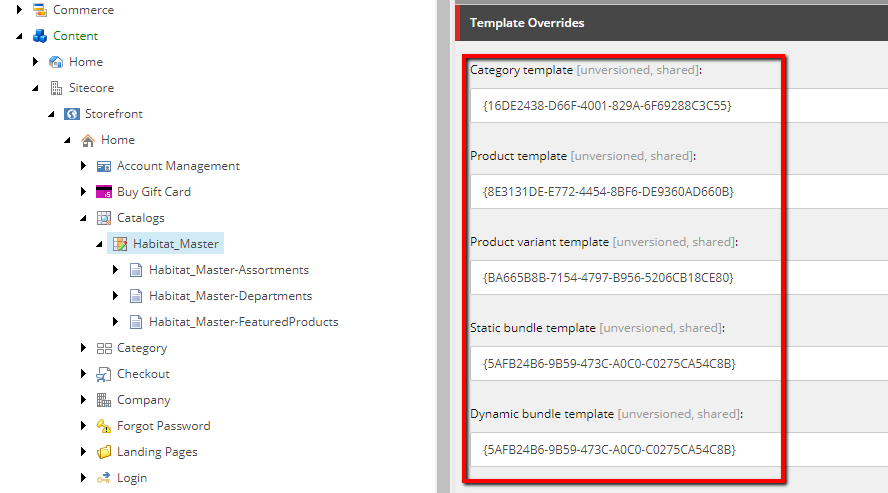The width and height of the screenshot is (888, 493).
Task: Click the Habitat_Master catalog icon
Action: (120, 244)
